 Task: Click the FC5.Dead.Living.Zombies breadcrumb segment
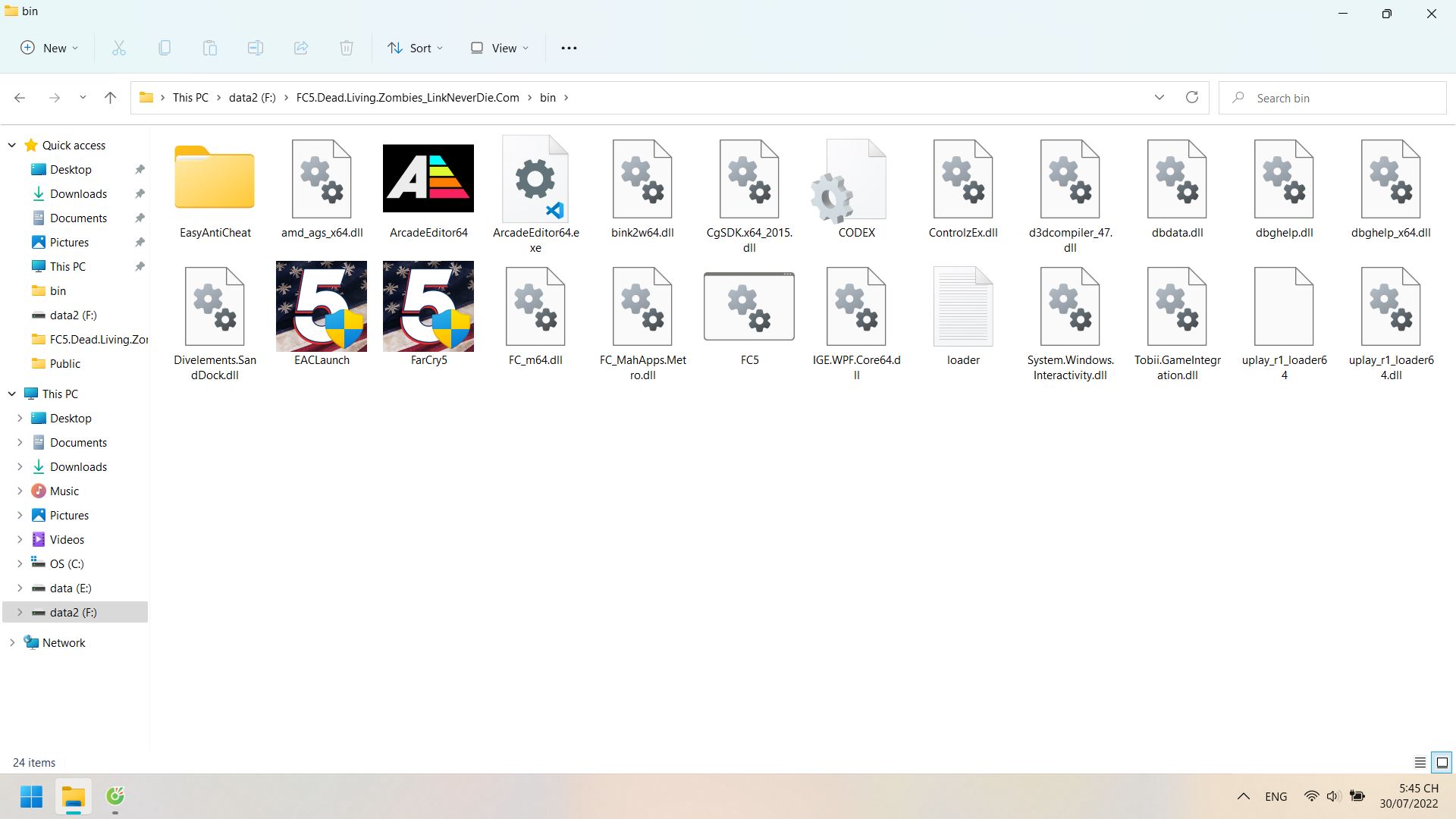[x=407, y=97]
